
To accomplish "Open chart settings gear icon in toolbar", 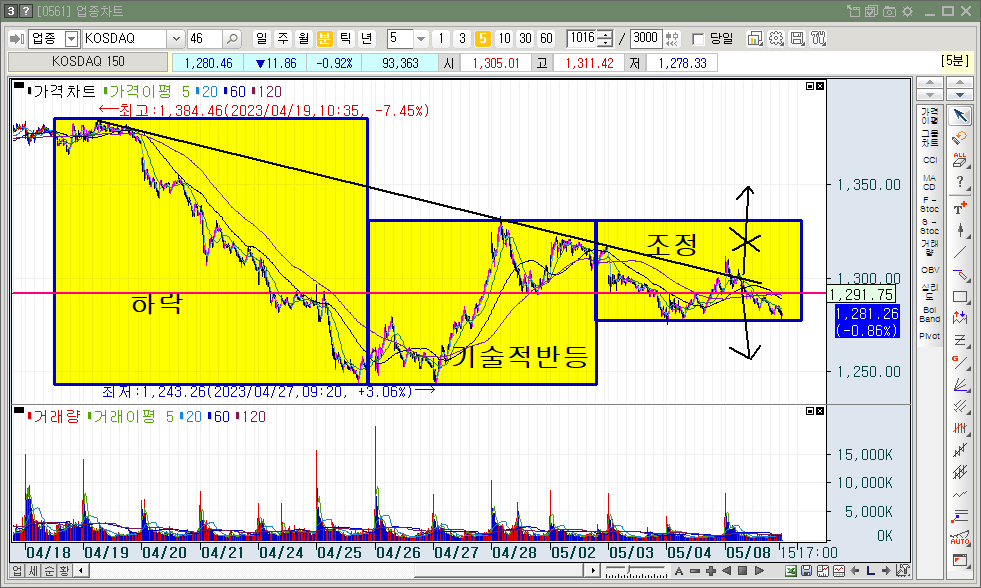I will point(776,38).
